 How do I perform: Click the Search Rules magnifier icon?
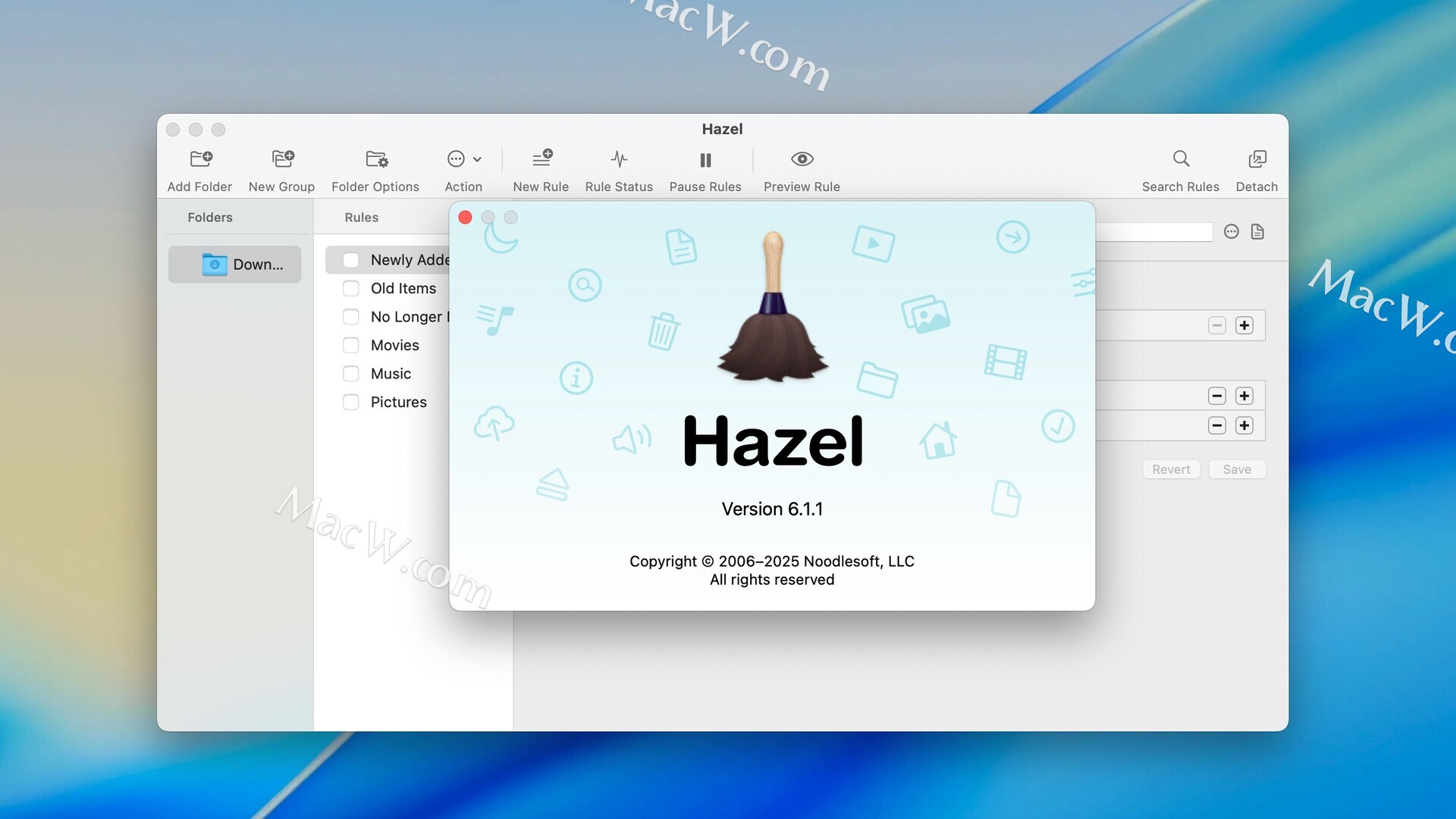pyautogui.click(x=1181, y=159)
